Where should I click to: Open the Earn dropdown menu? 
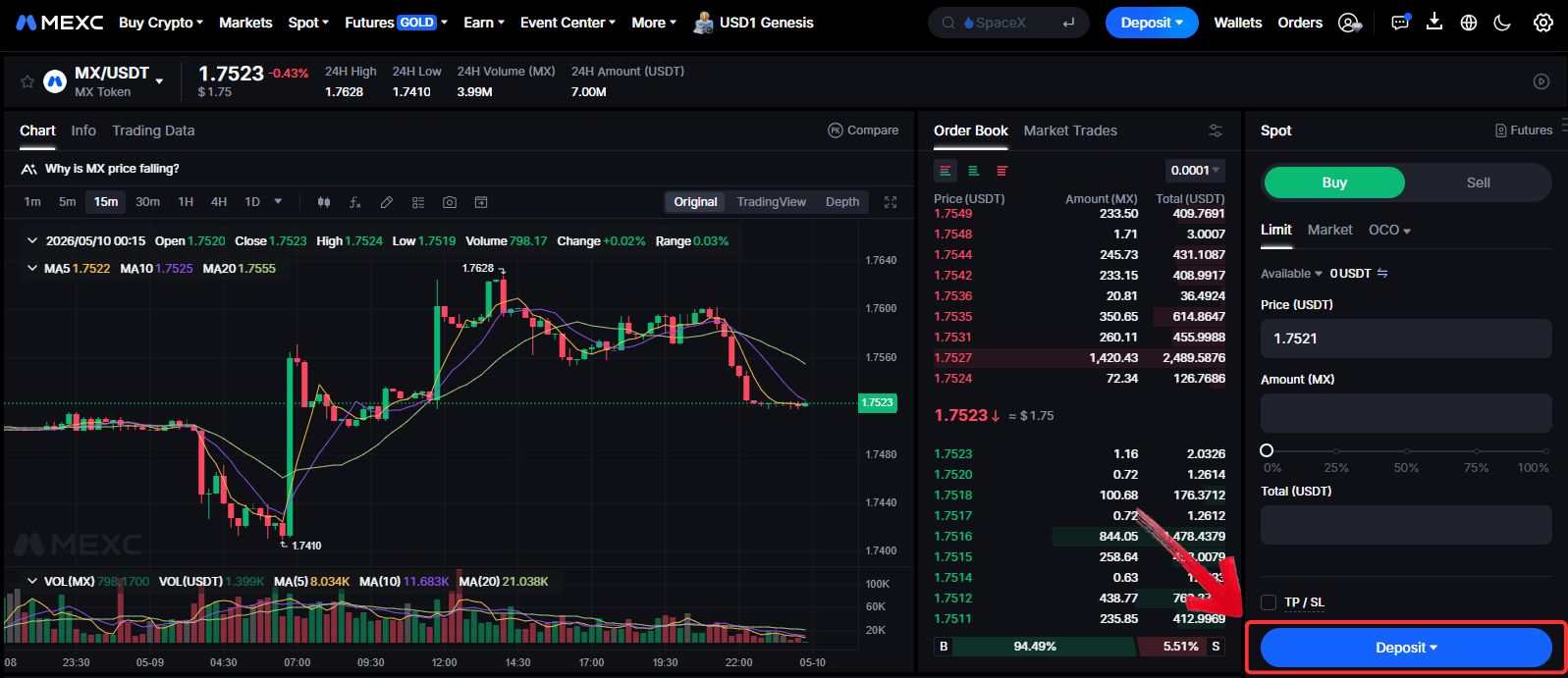[483, 23]
